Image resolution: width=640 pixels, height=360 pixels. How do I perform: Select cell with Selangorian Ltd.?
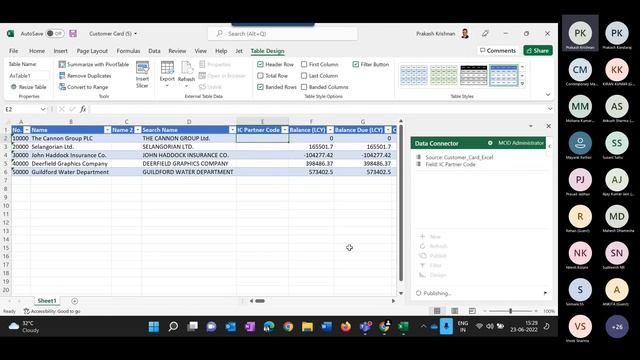coord(71,147)
